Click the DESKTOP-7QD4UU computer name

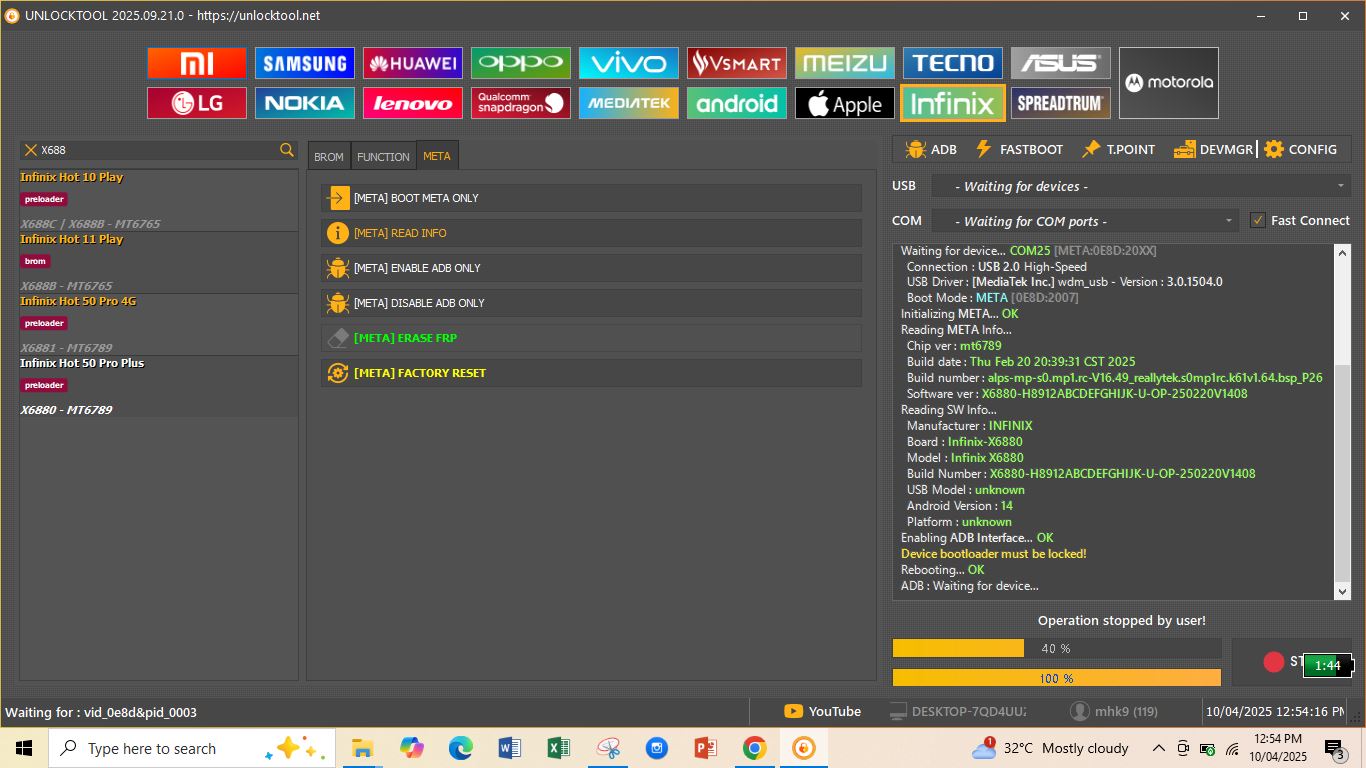click(x=958, y=711)
